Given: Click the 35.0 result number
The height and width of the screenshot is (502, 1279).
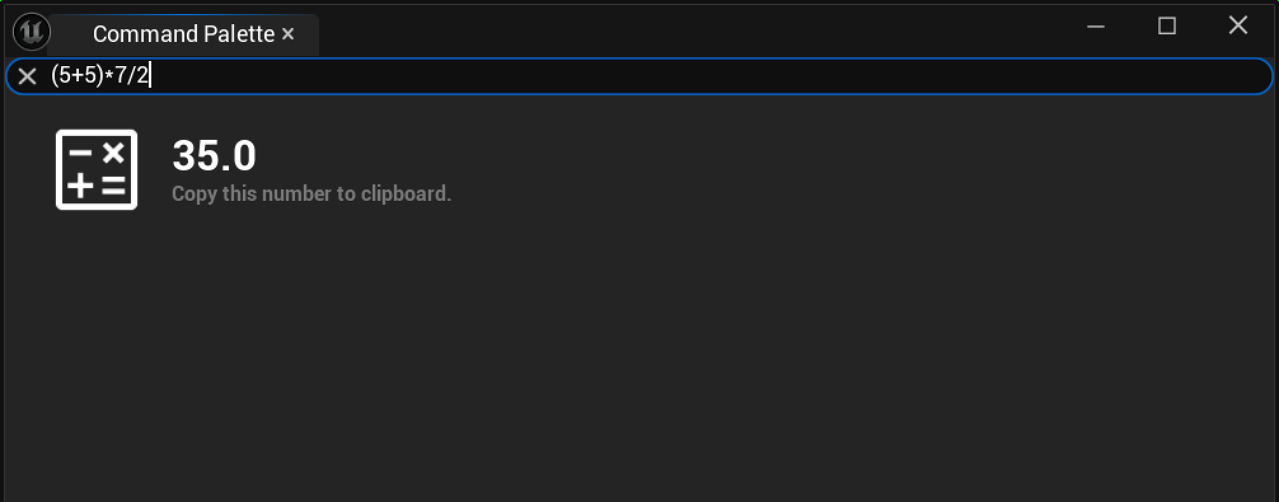Looking at the screenshot, I should click(214, 156).
